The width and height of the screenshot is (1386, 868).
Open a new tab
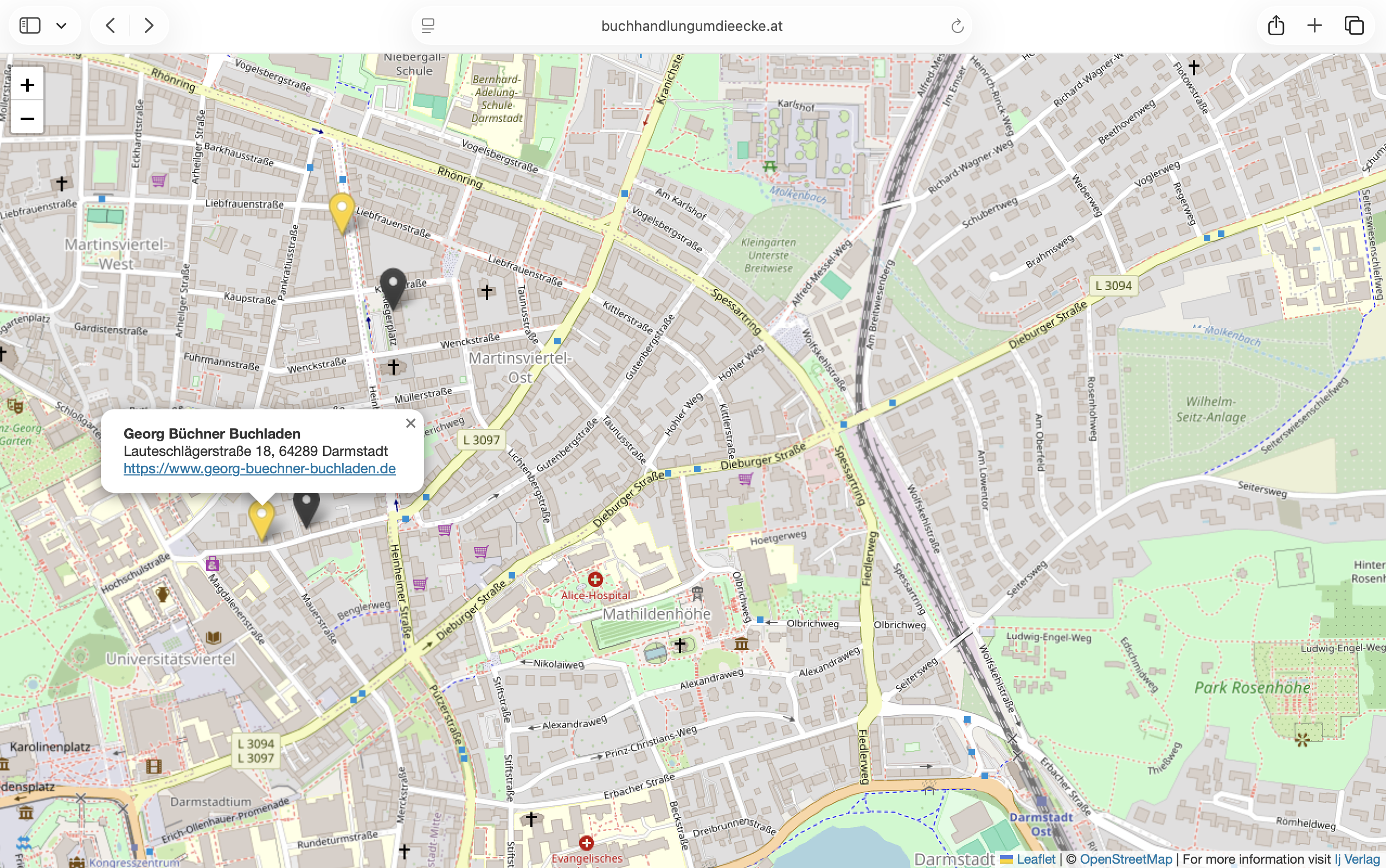click(1314, 25)
